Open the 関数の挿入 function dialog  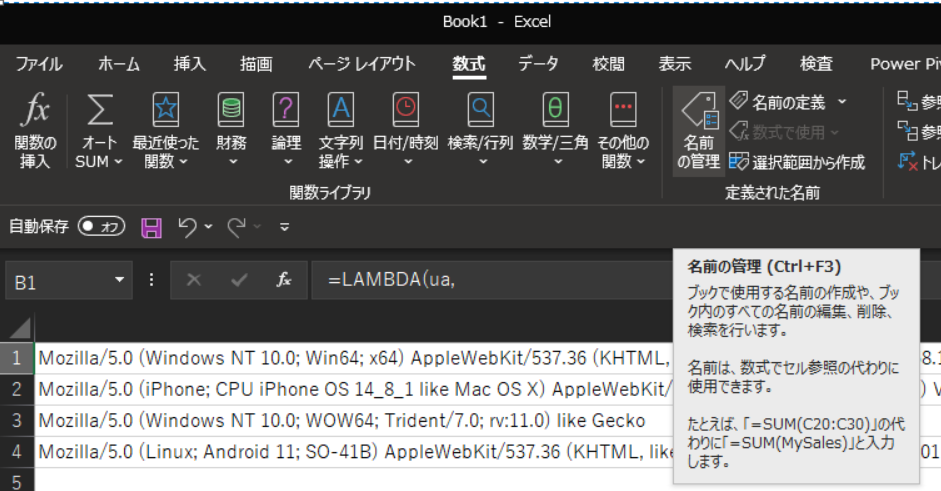[35, 130]
